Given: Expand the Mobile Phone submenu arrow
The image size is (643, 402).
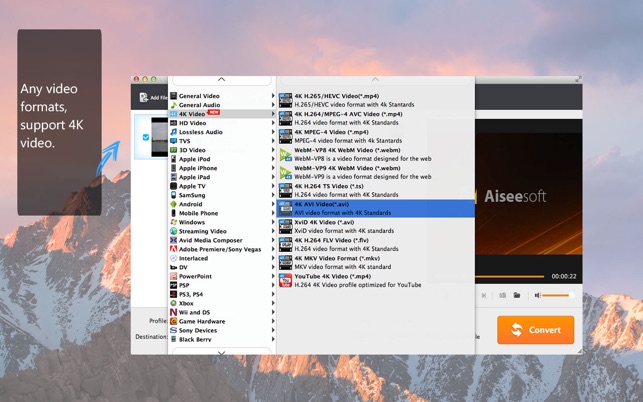Looking at the screenshot, I should coord(273,213).
